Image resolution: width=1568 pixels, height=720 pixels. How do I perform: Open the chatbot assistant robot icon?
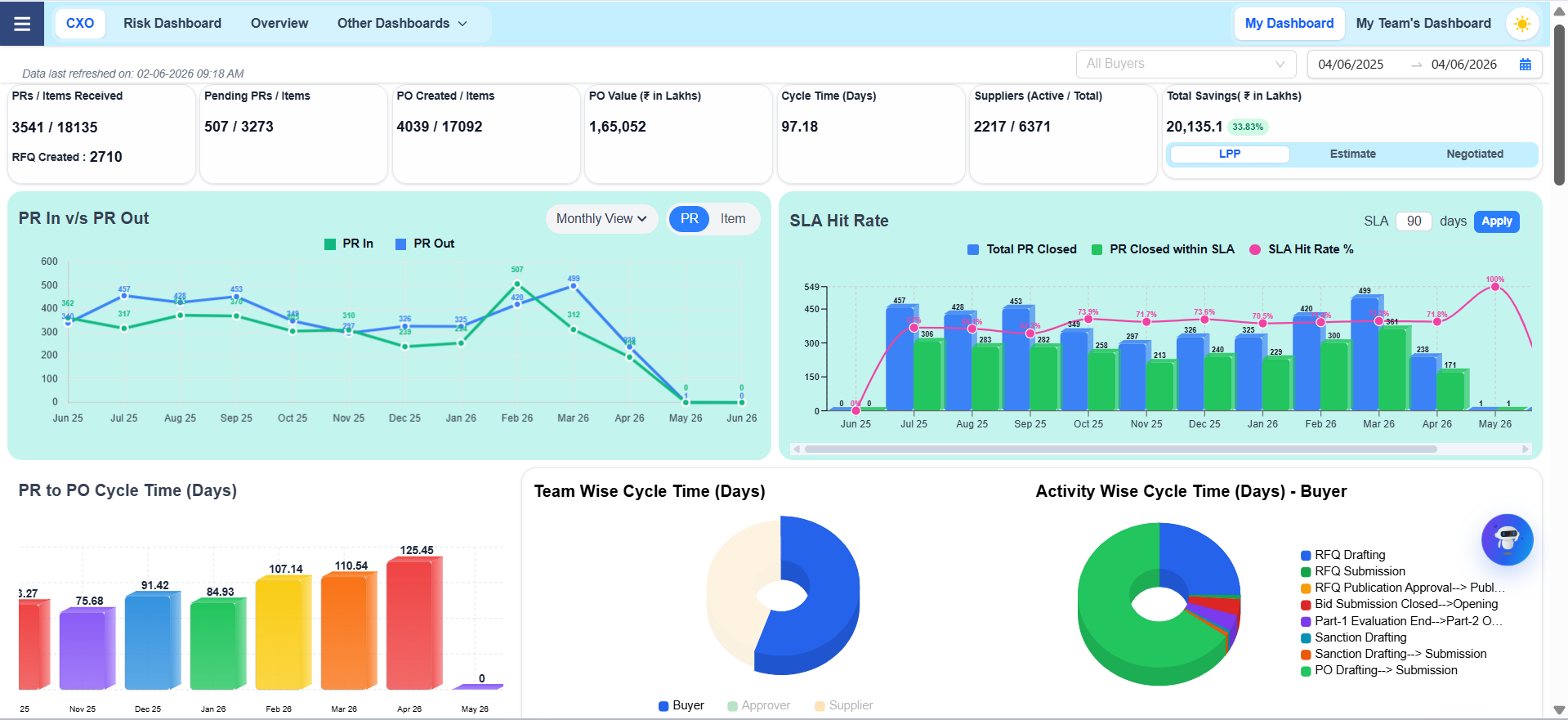pyautogui.click(x=1507, y=539)
